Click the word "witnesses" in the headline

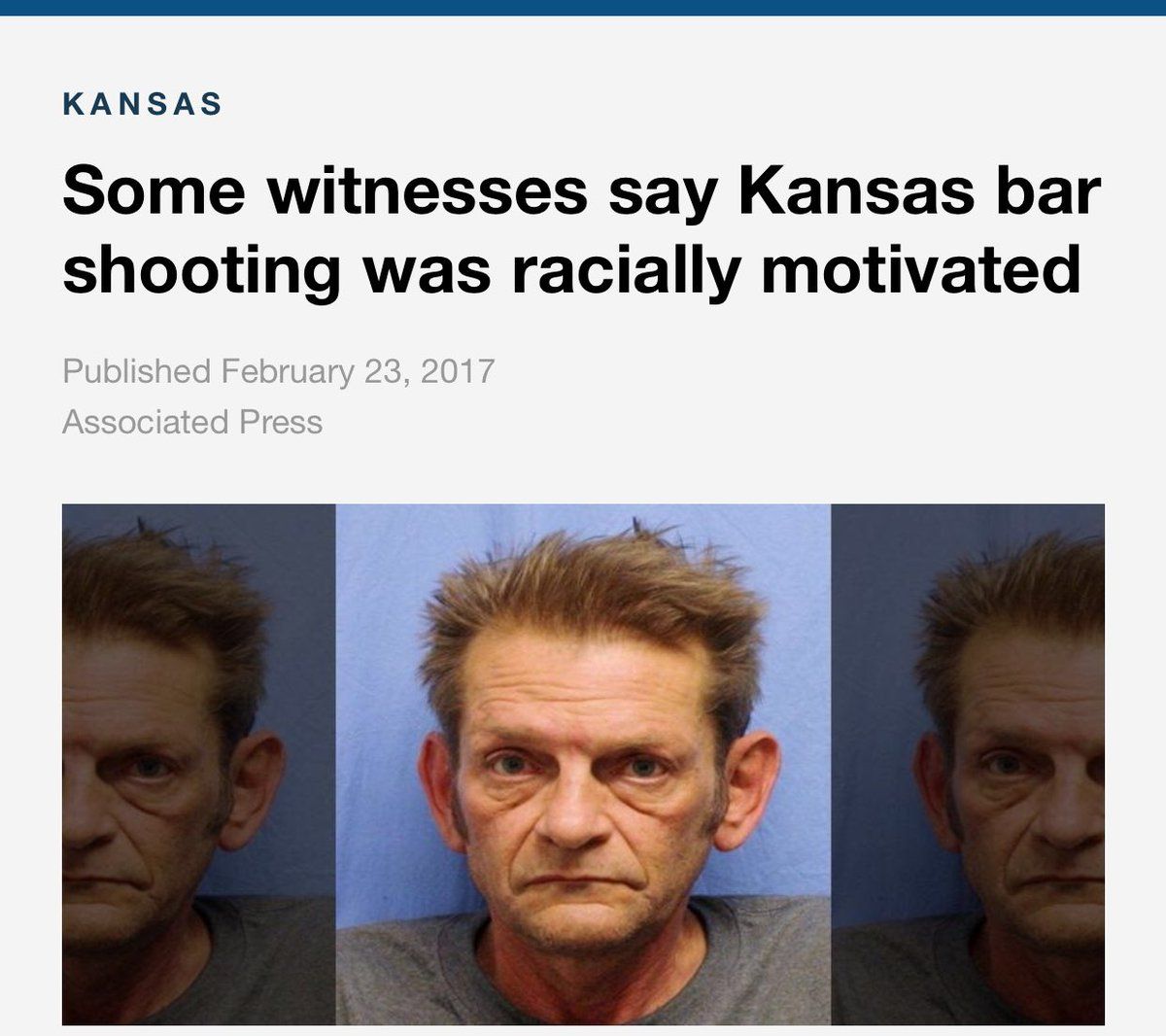click(x=427, y=190)
